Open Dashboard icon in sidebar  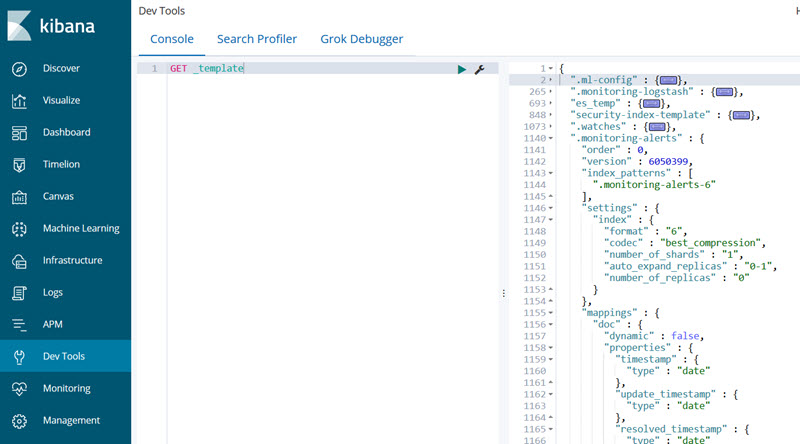point(19,133)
